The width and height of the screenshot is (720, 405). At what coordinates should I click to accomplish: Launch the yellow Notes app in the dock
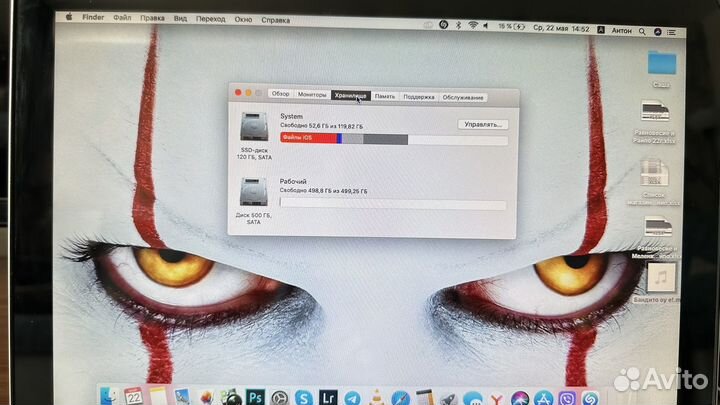point(158,397)
